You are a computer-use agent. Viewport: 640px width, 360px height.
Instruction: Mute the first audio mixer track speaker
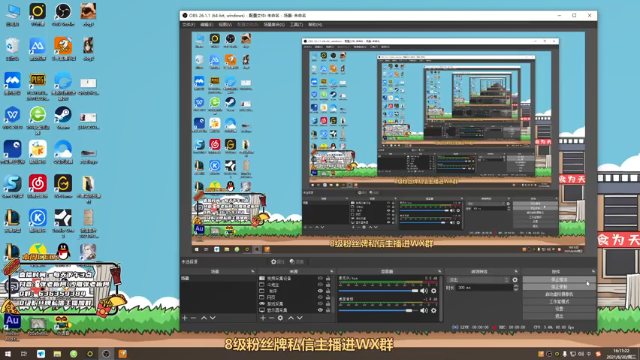[424, 291]
